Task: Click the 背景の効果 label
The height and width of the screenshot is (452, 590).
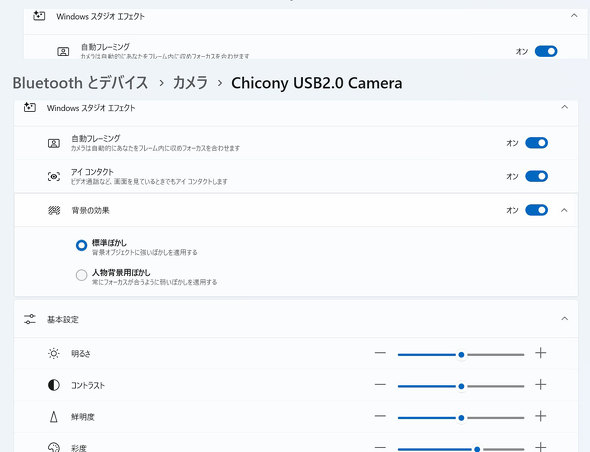Action: pos(90,210)
